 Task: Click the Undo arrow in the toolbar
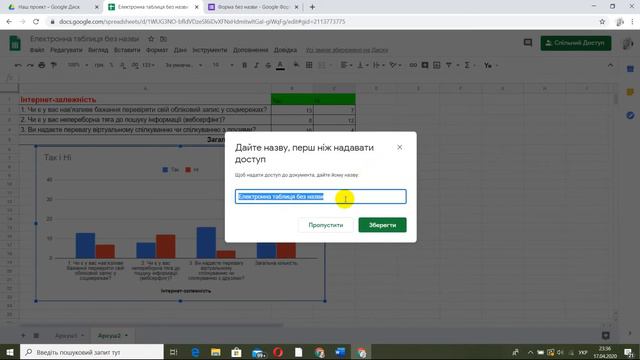point(18,65)
